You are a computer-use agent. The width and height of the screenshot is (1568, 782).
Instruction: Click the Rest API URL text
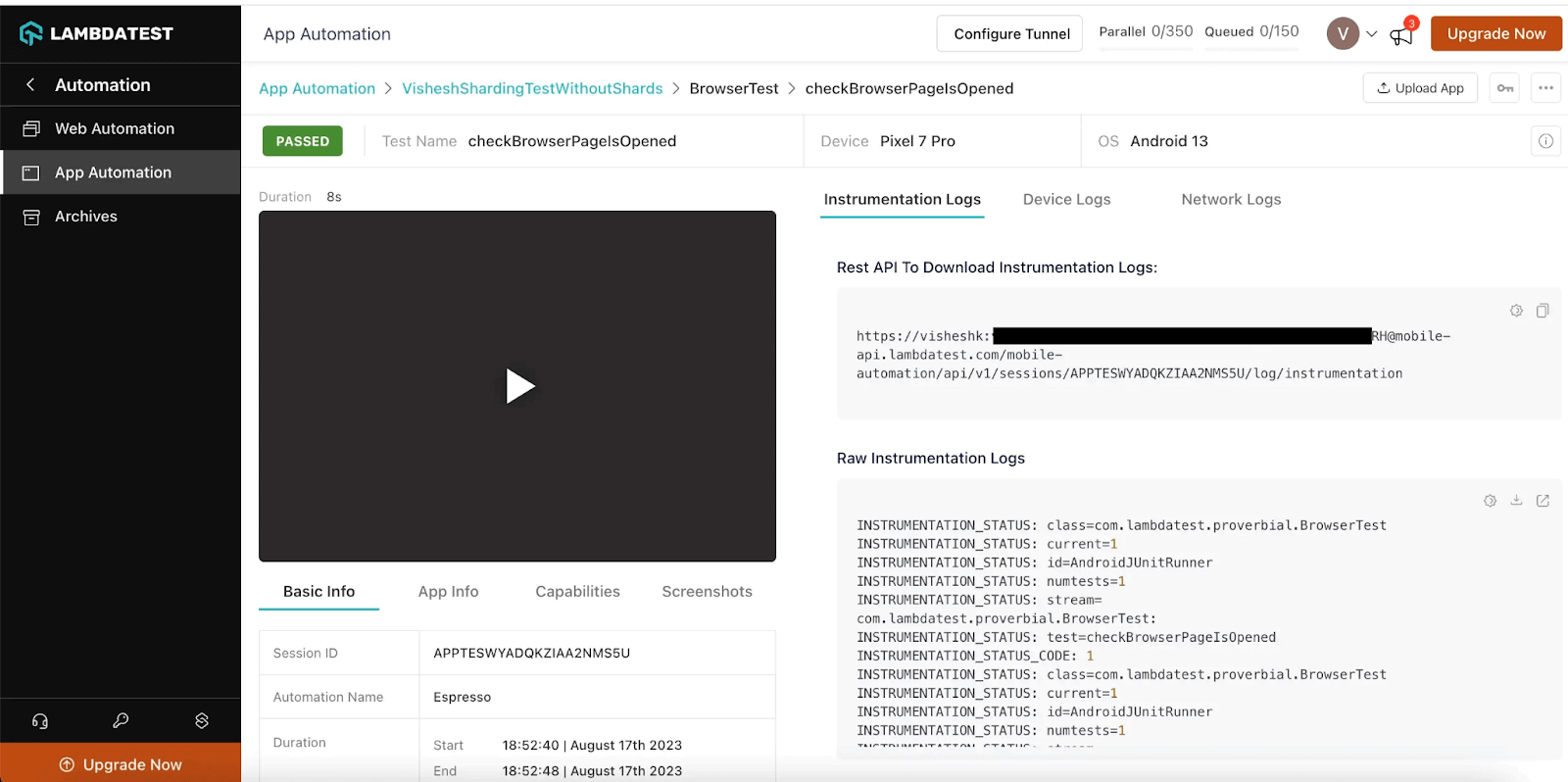[1152, 355]
